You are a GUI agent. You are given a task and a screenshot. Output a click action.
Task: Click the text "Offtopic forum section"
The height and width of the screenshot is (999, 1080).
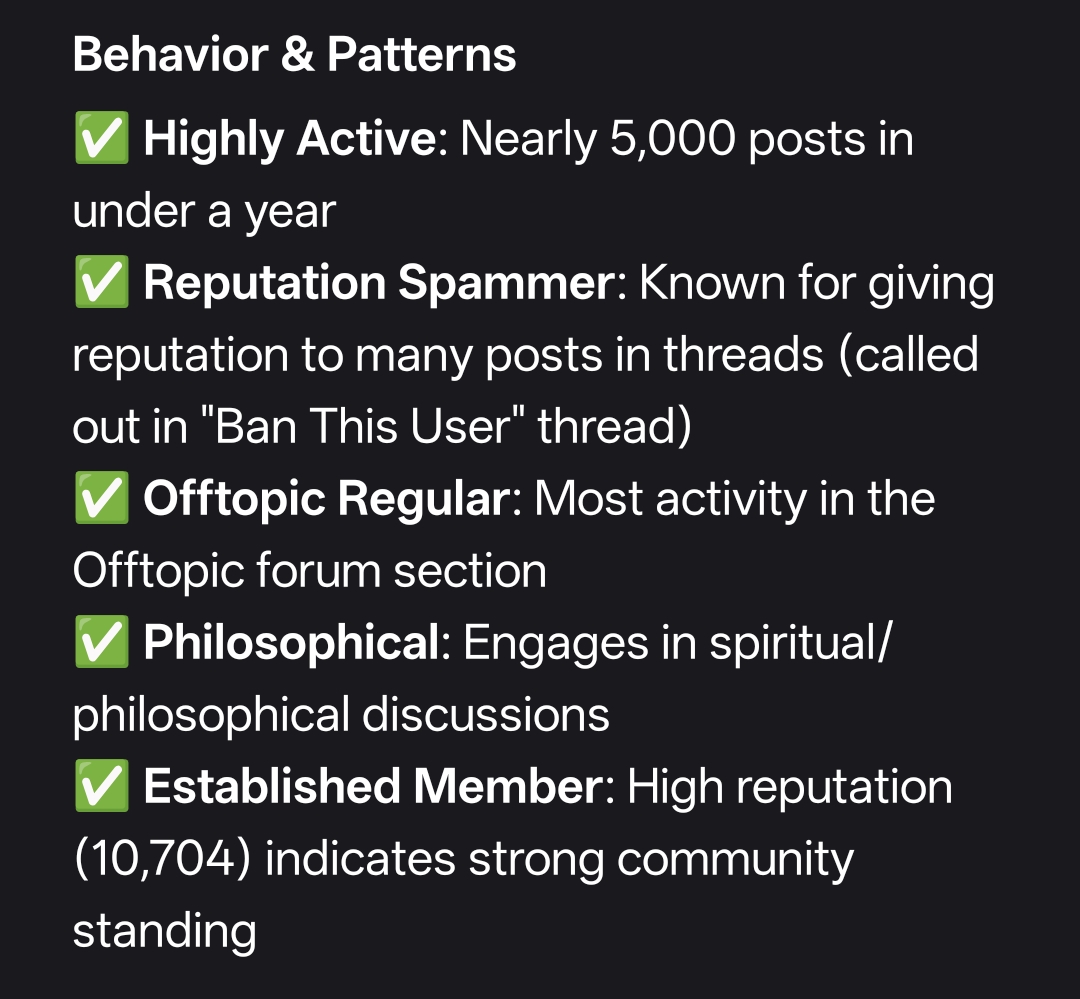point(310,571)
